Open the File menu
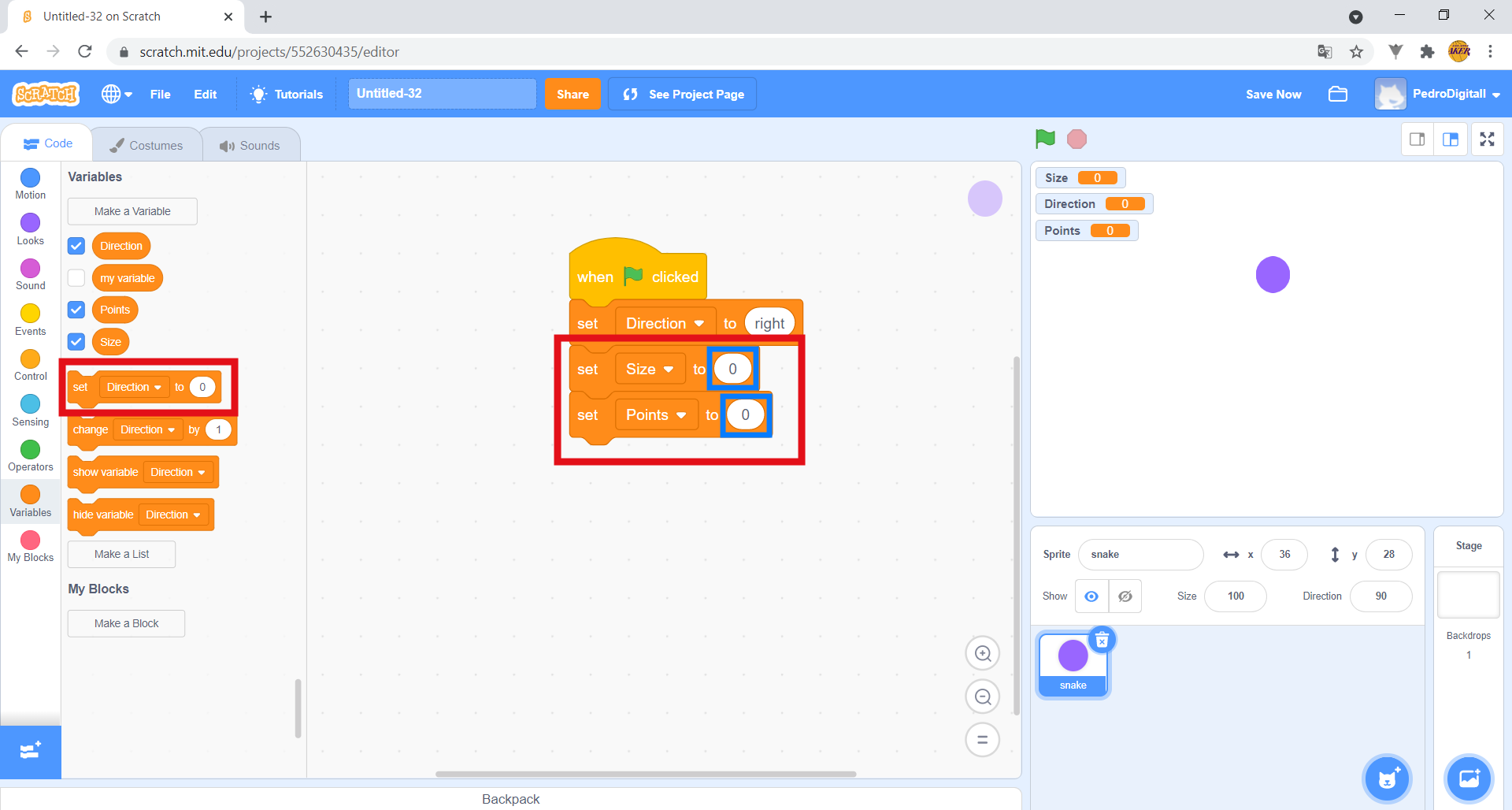The width and height of the screenshot is (1512, 810). point(161,94)
